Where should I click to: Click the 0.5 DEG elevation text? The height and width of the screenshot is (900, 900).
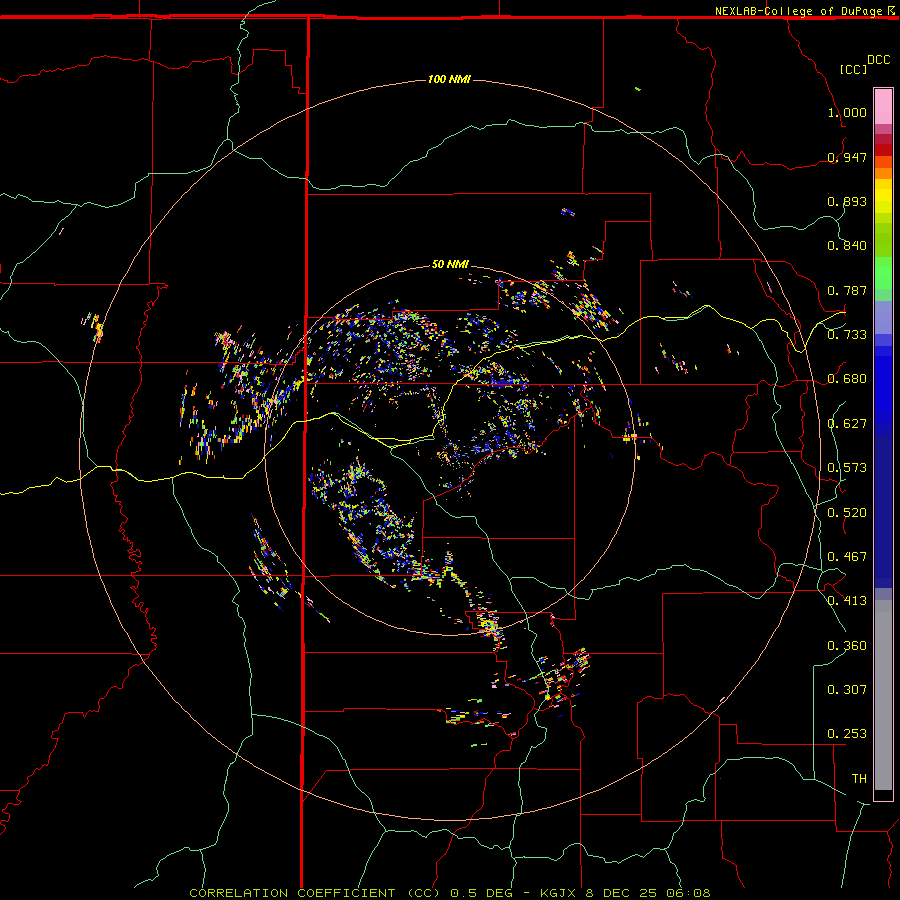point(481,893)
